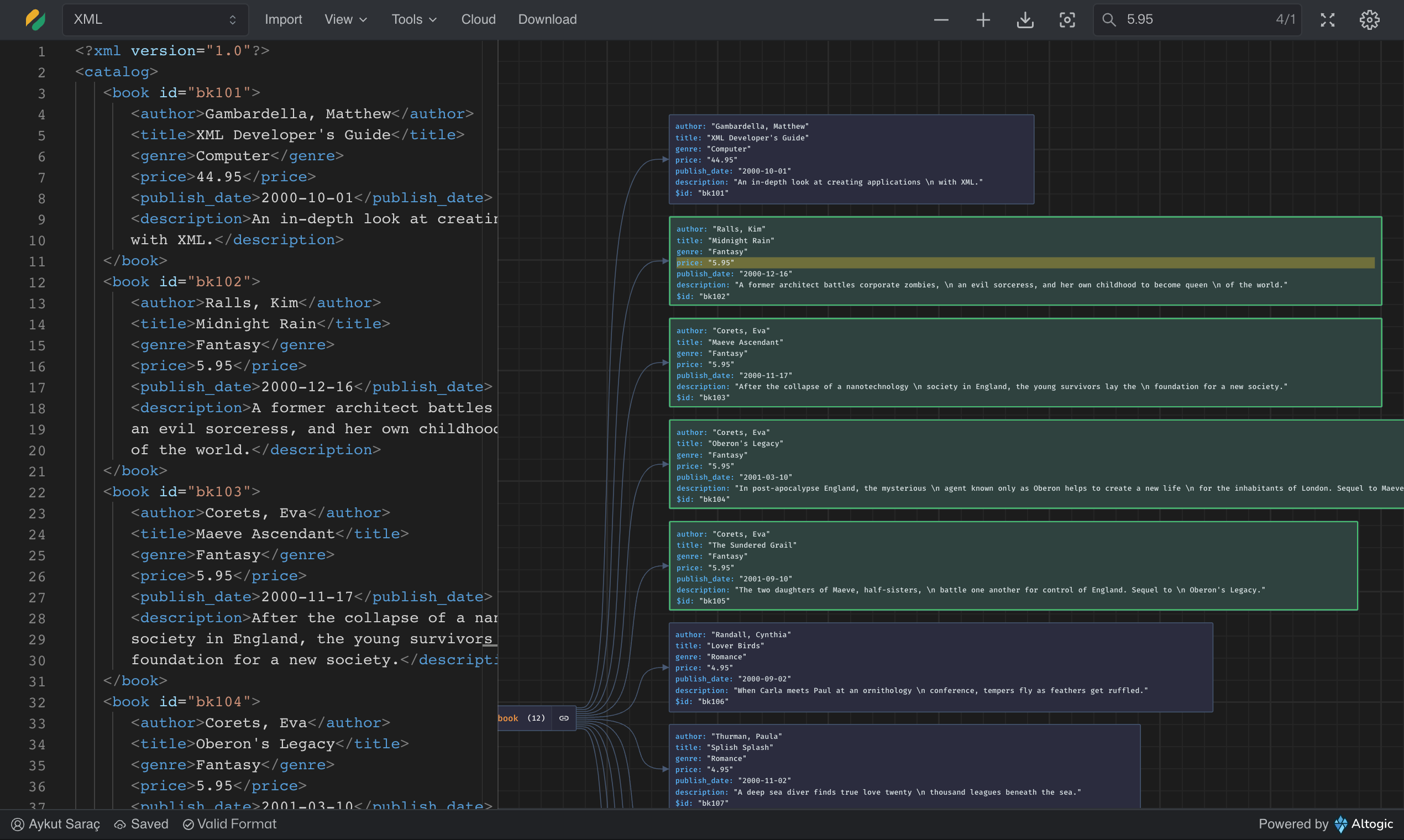
Task: Zoom out with the minus icon
Action: [941, 20]
